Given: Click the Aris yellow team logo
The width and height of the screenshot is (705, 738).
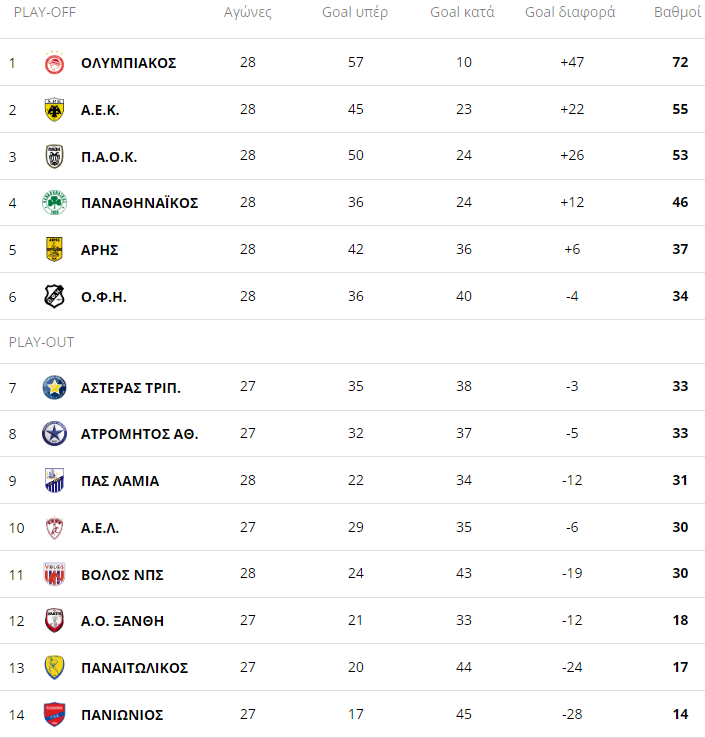Looking at the screenshot, I should (x=54, y=249).
